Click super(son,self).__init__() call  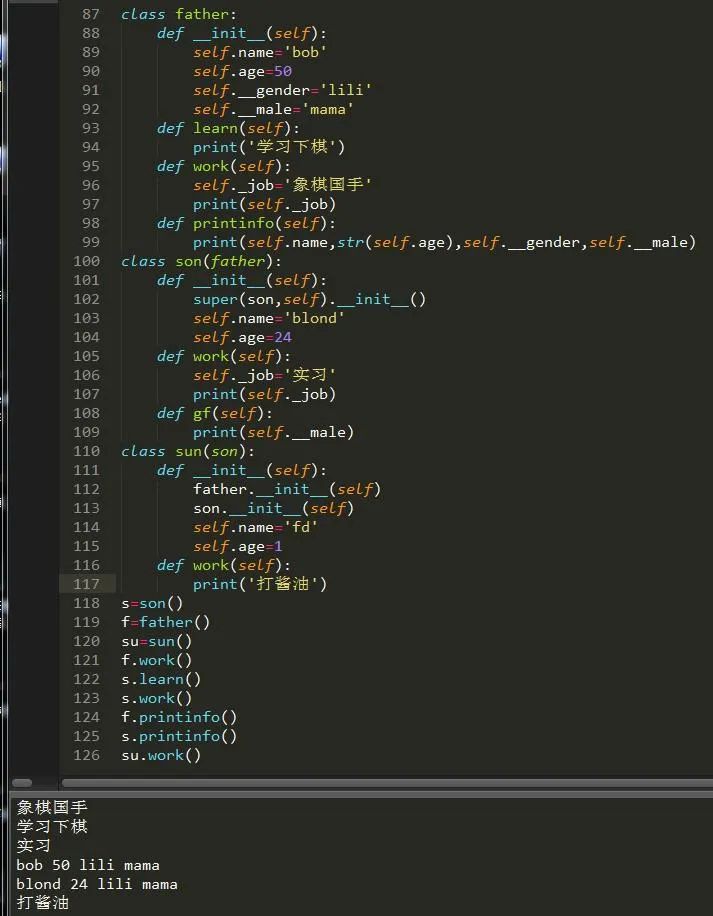[309, 299]
